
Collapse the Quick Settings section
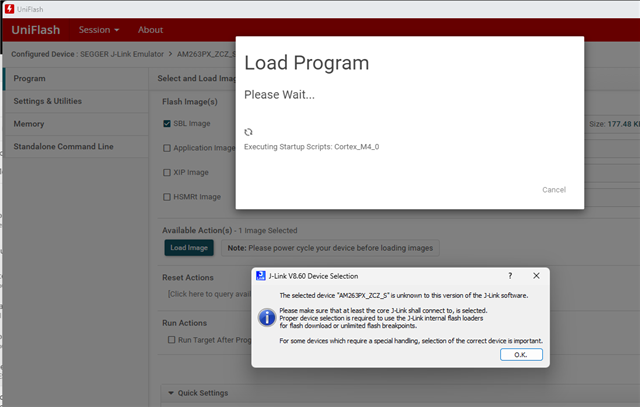pos(171,393)
